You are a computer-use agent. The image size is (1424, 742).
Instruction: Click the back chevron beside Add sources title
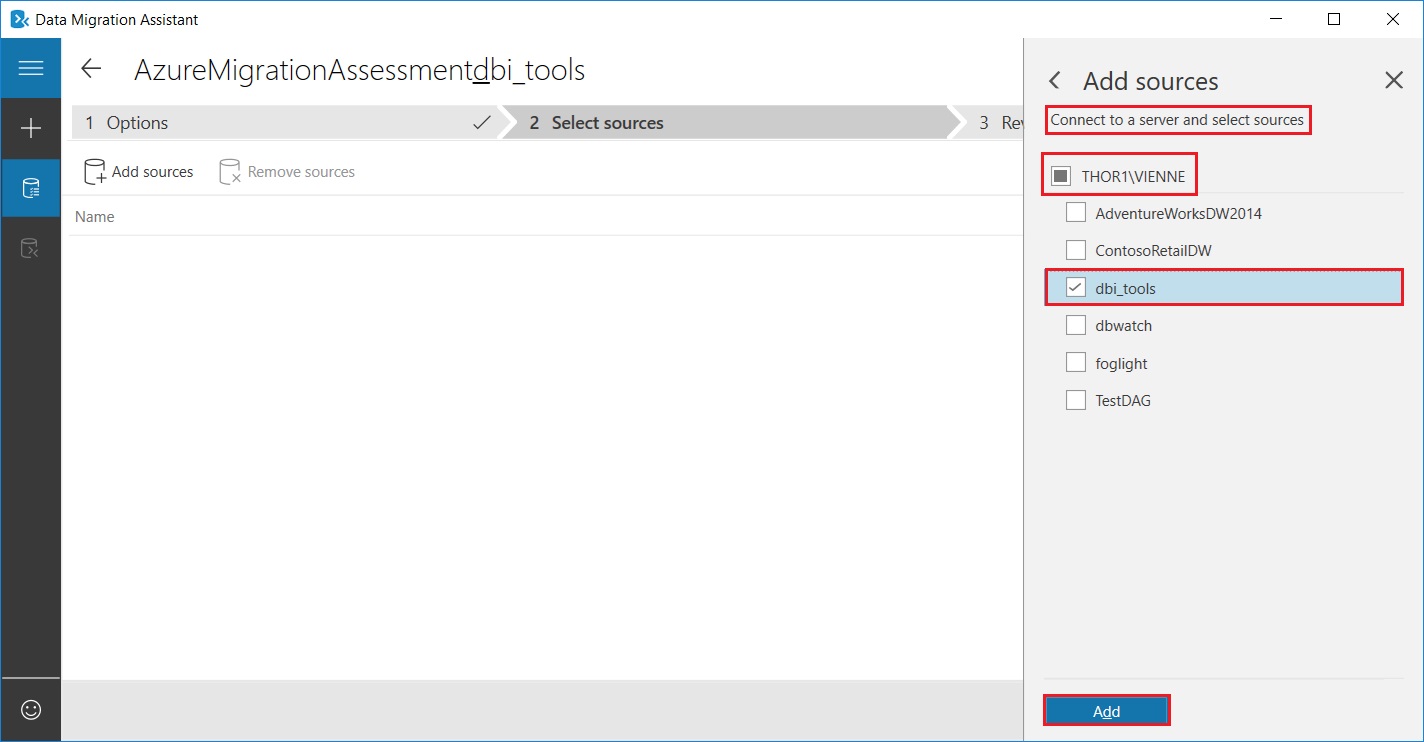(1054, 81)
